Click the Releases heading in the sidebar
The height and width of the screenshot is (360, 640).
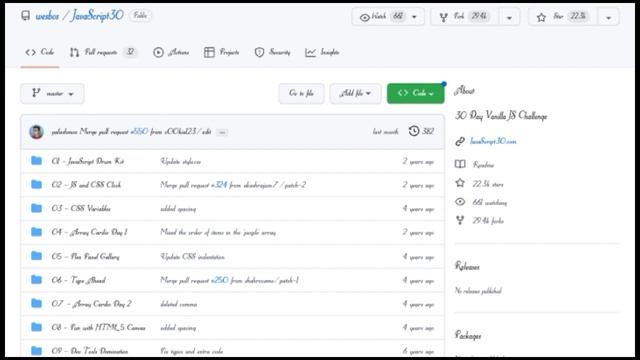(467, 267)
